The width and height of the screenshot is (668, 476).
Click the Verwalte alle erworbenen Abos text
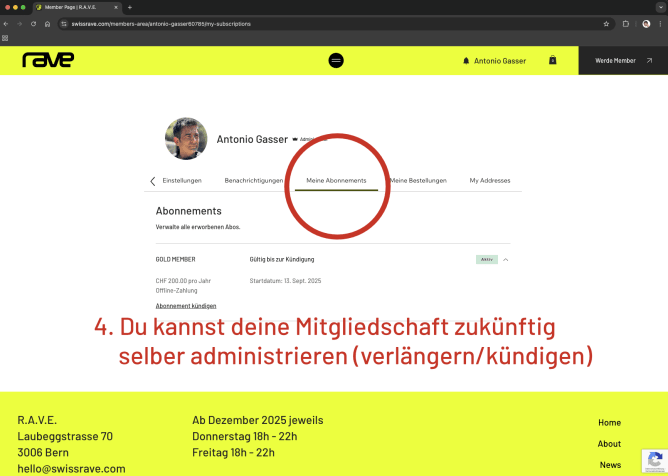tap(198, 227)
